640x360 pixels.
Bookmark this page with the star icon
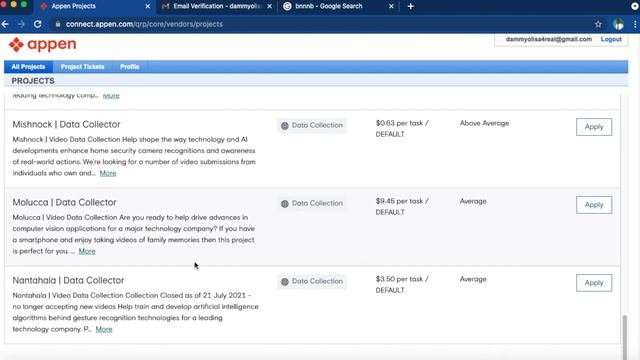coord(598,24)
